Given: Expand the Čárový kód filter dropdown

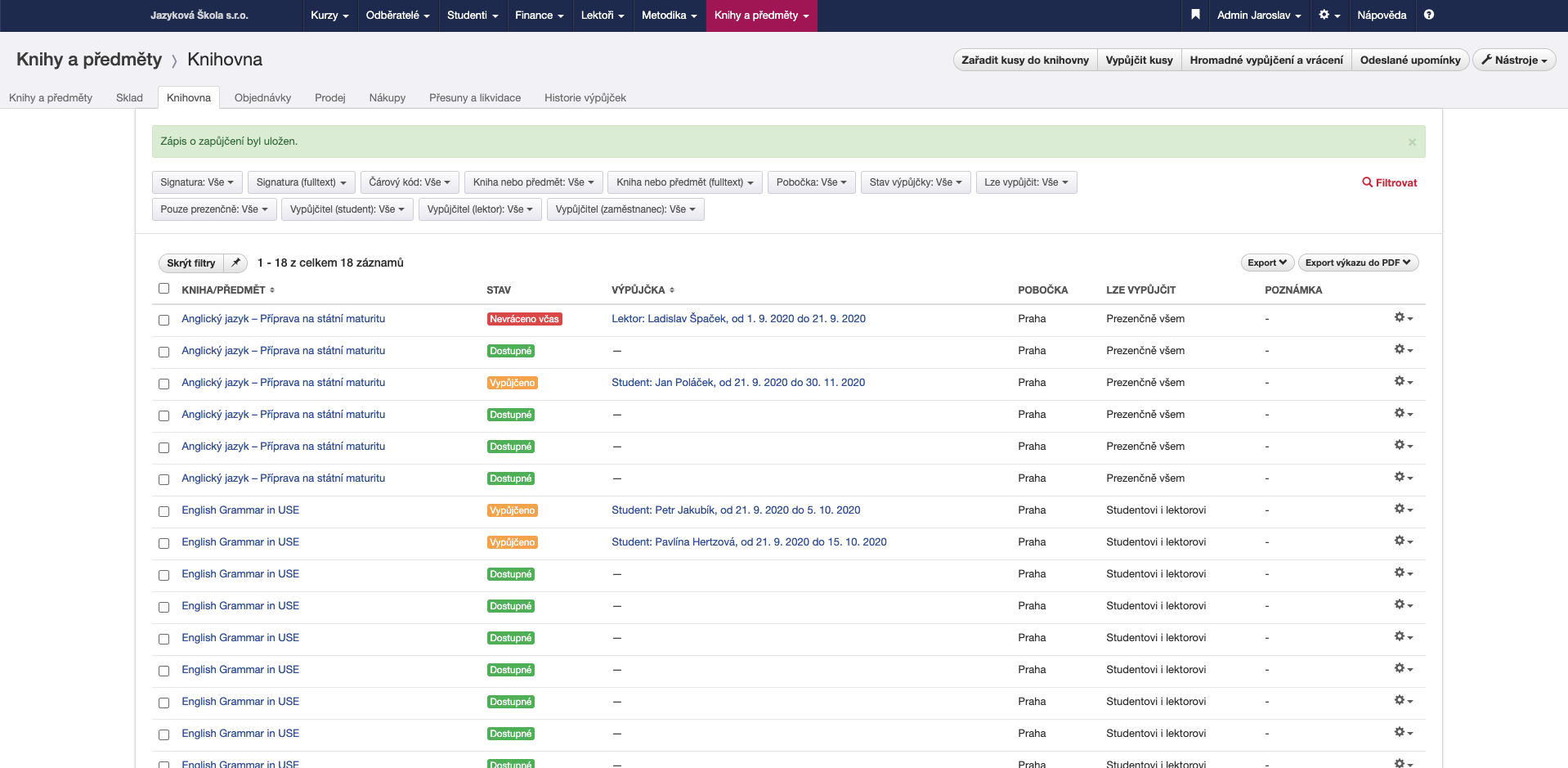Looking at the screenshot, I should (x=410, y=182).
